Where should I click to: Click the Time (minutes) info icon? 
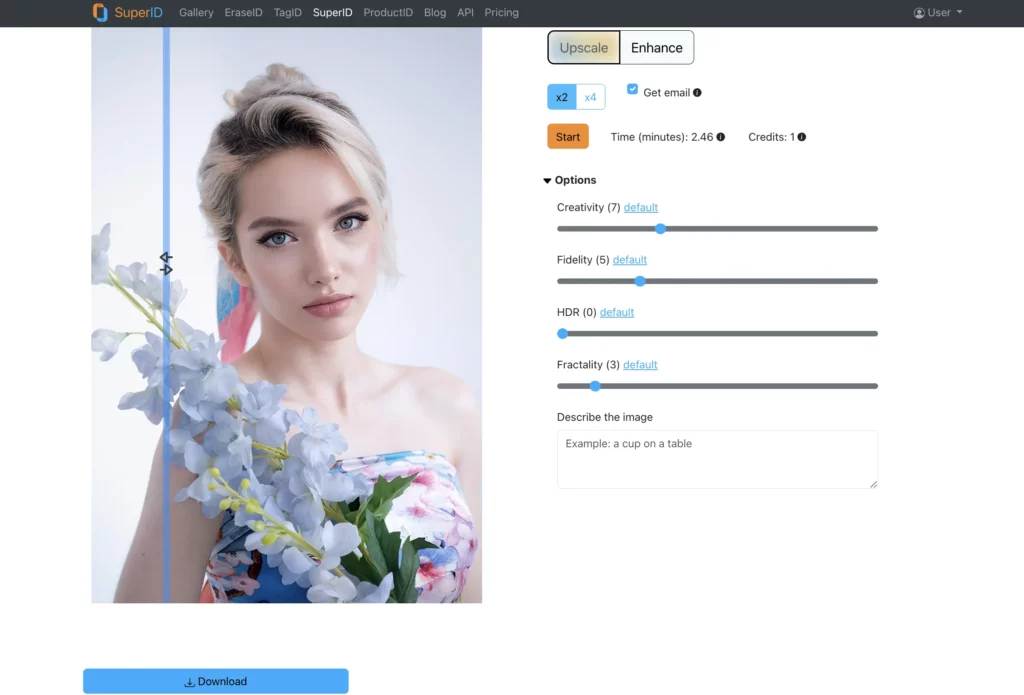(x=720, y=137)
